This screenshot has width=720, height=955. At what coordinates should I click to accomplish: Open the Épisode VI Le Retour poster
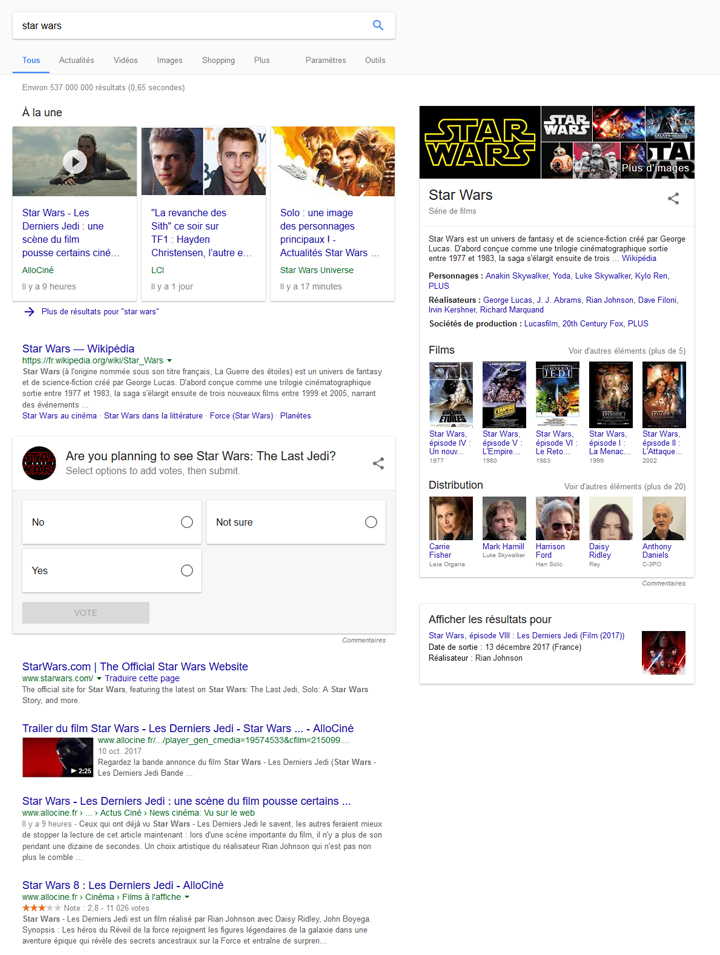557,395
